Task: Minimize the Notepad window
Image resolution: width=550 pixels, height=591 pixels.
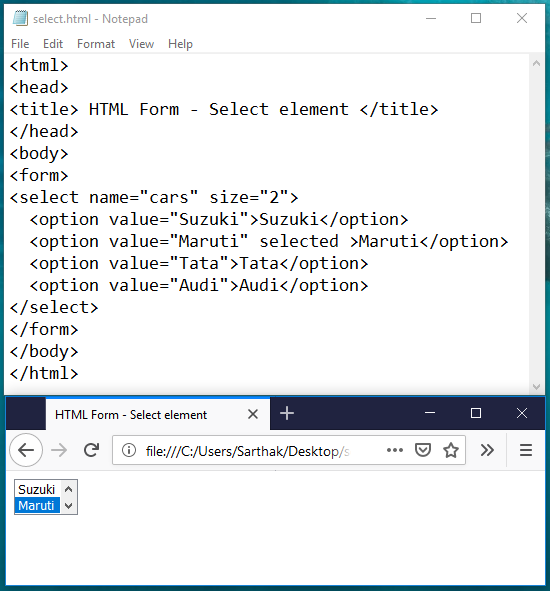Action: click(431, 18)
